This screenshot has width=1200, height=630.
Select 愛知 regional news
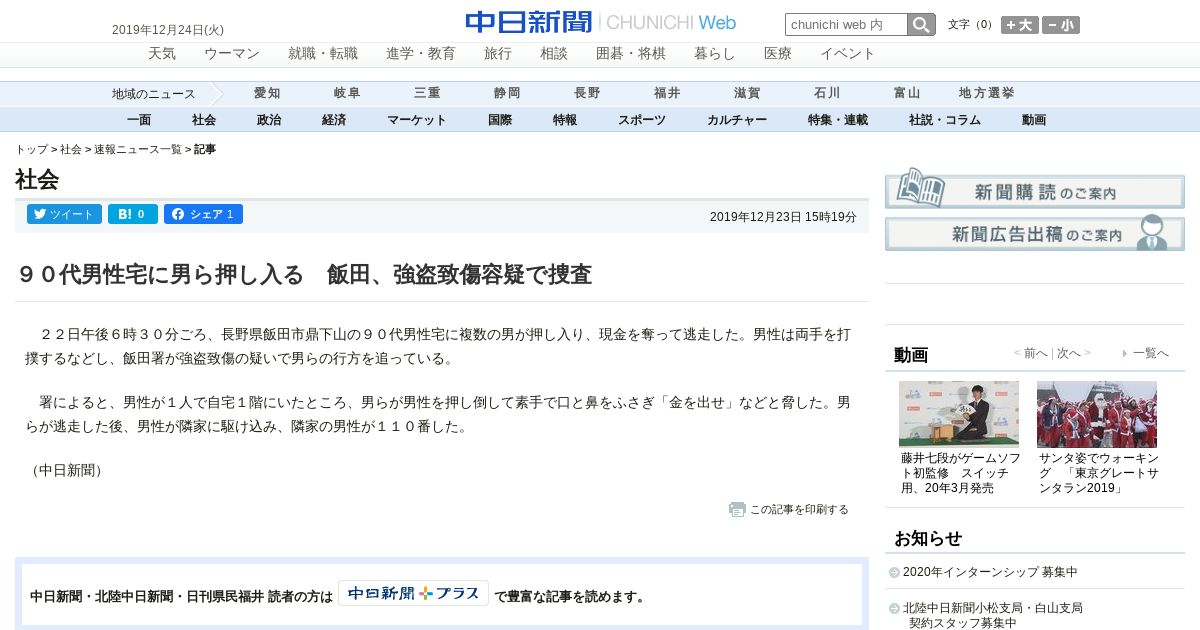267,93
